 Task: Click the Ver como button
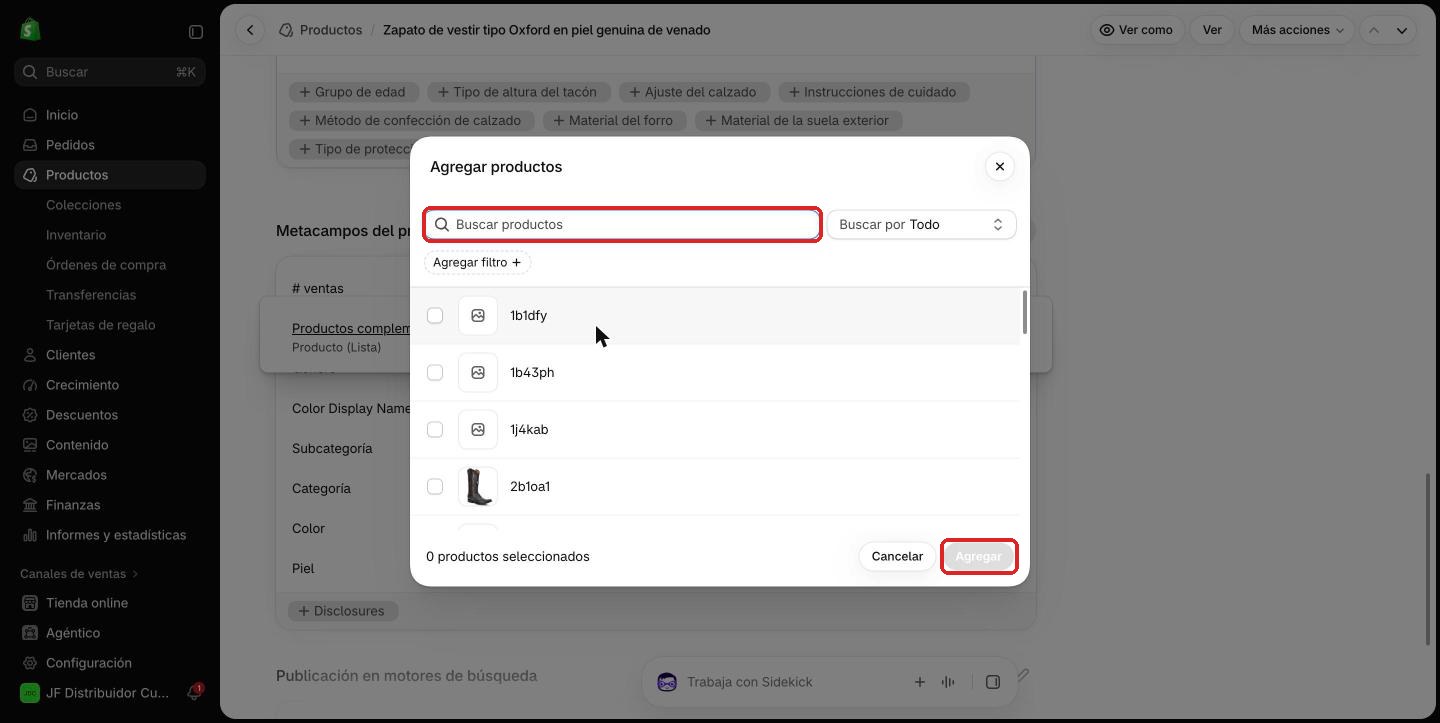(x=1136, y=30)
